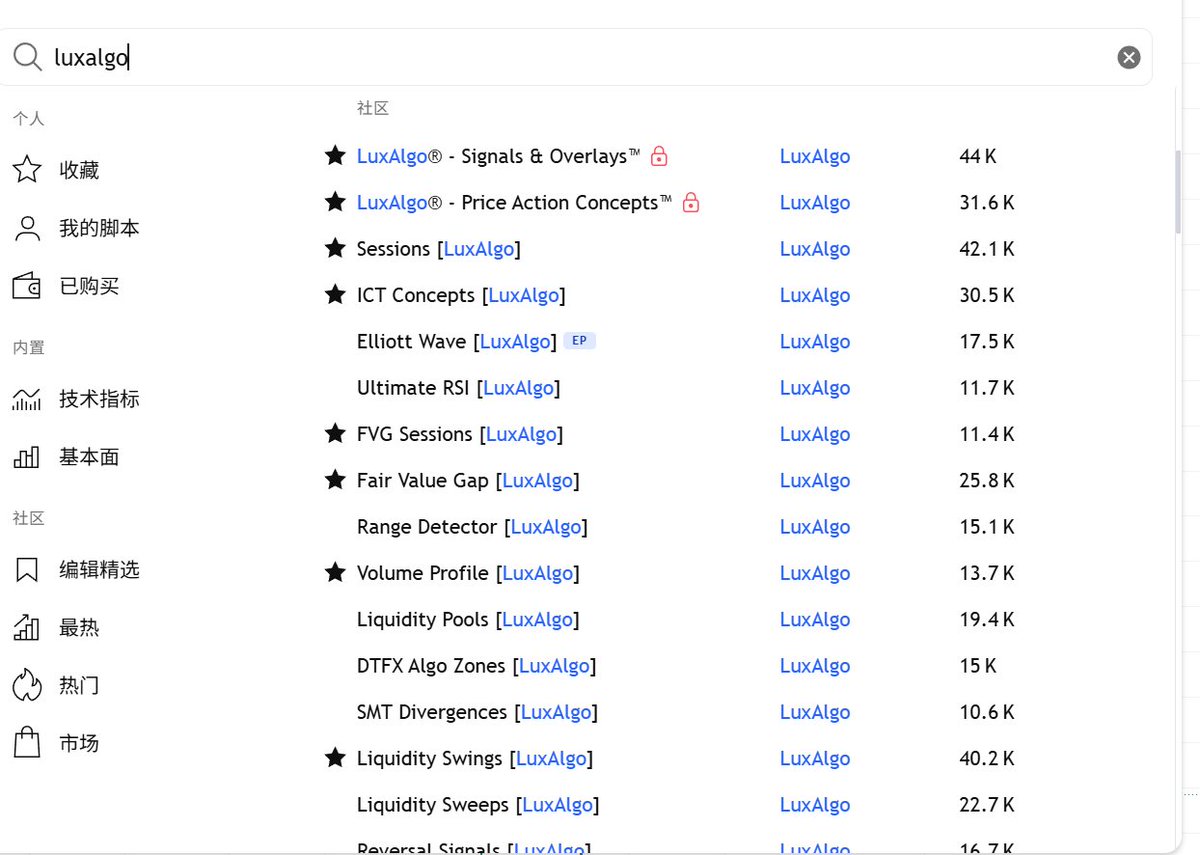Click the lock icon beside Signals & Overlays
This screenshot has height=855, width=1200.
[x=659, y=156]
